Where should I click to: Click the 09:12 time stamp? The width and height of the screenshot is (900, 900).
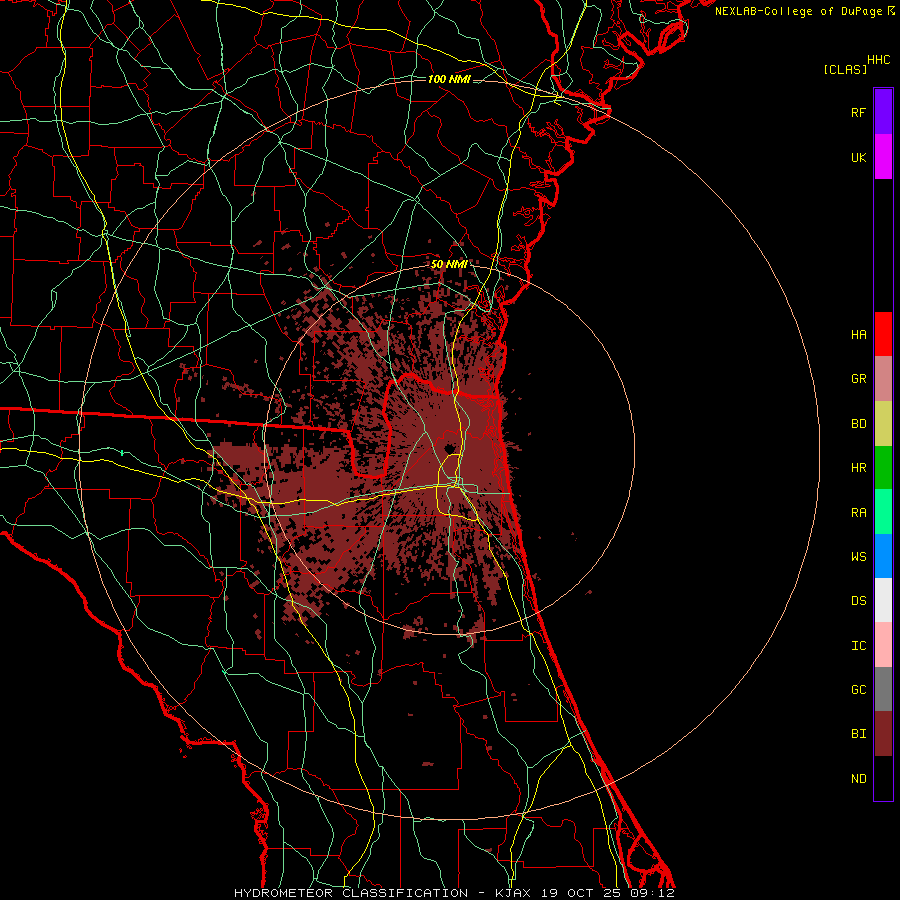[x=655, y=893]
